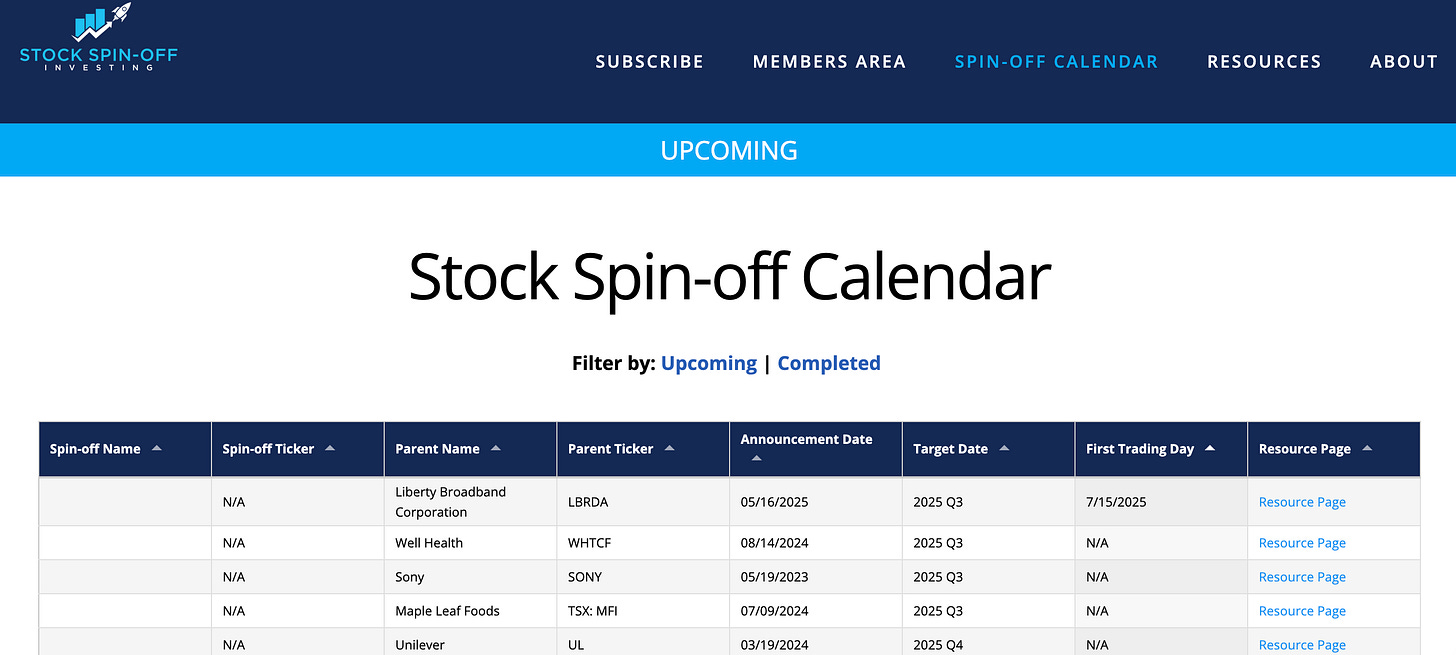
Task: Select the 05/19/2023 announcement date
Action: pos(774,577)
